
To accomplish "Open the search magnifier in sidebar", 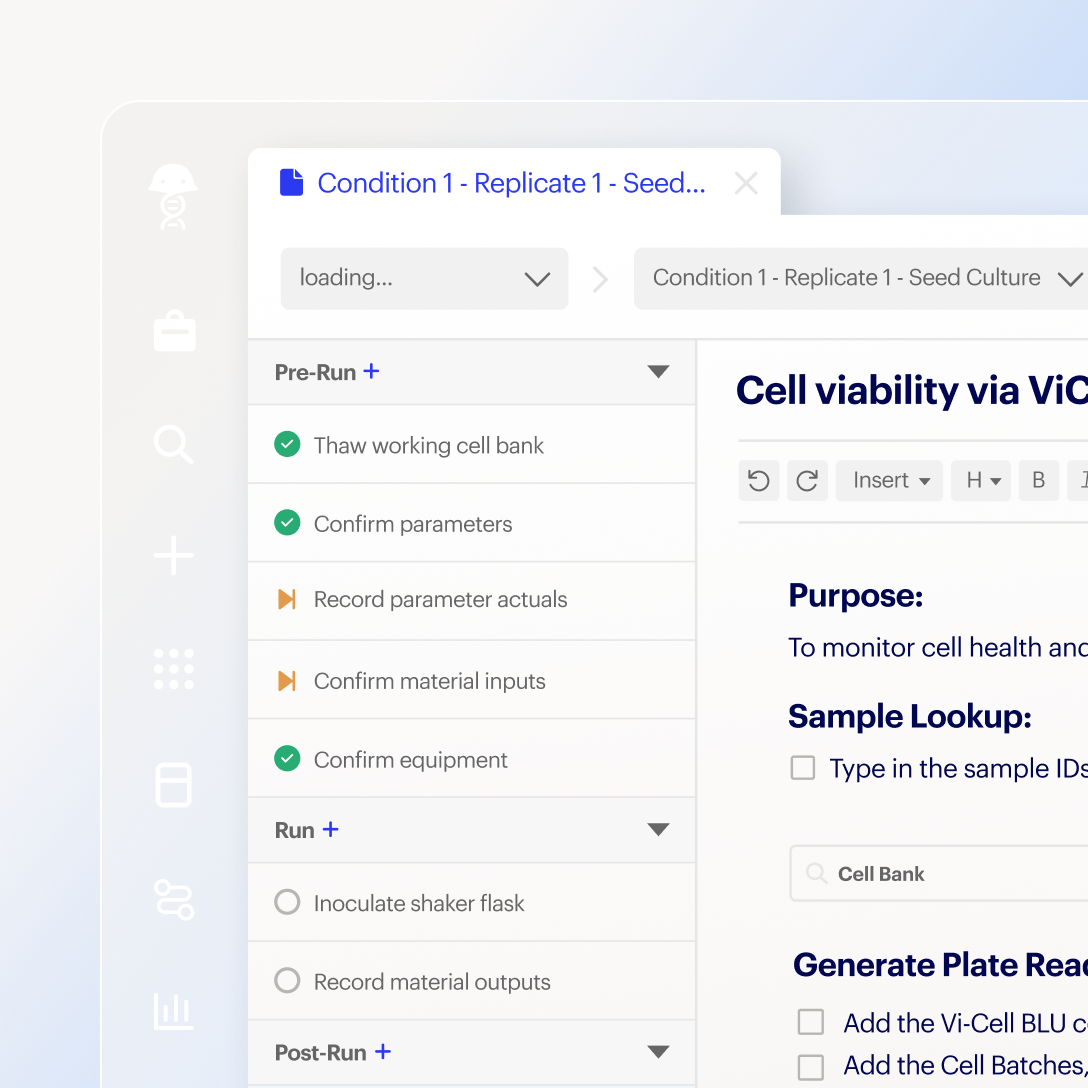I will 173,444.
